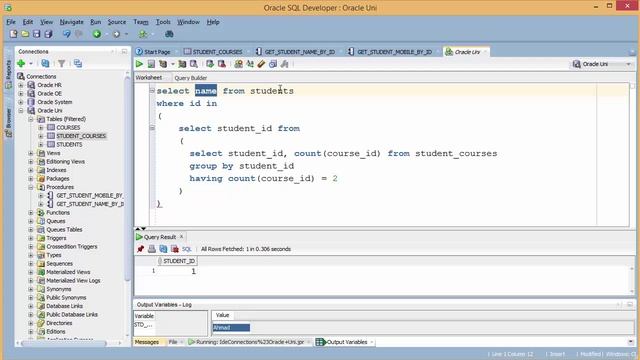The width and height of the screenshot is (640, 360).
Task: Click the SQL Tuning Advisor icon
Action: click(194, 64)
